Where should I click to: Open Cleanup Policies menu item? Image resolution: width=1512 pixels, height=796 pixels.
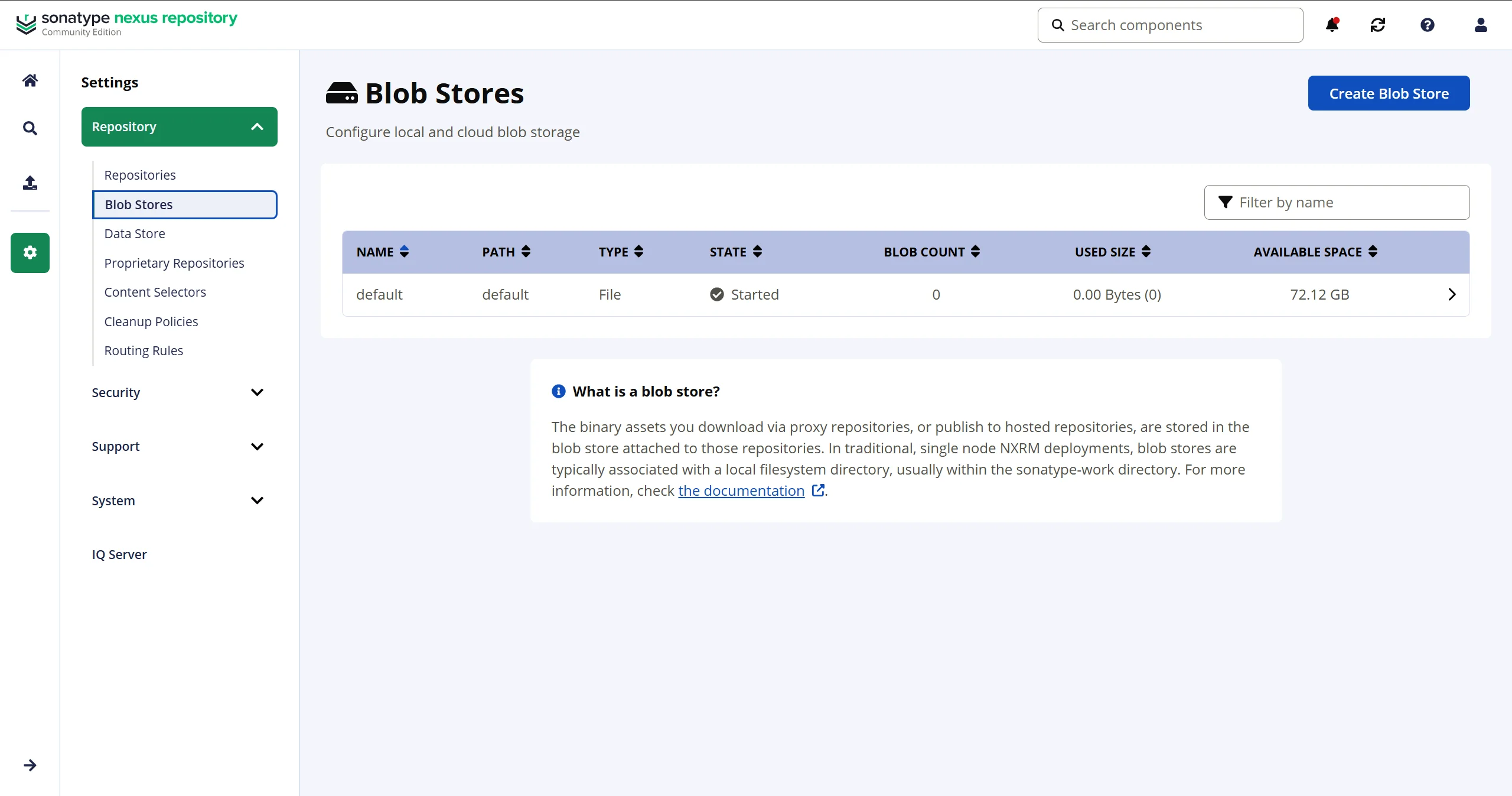(x=151, y=321)
